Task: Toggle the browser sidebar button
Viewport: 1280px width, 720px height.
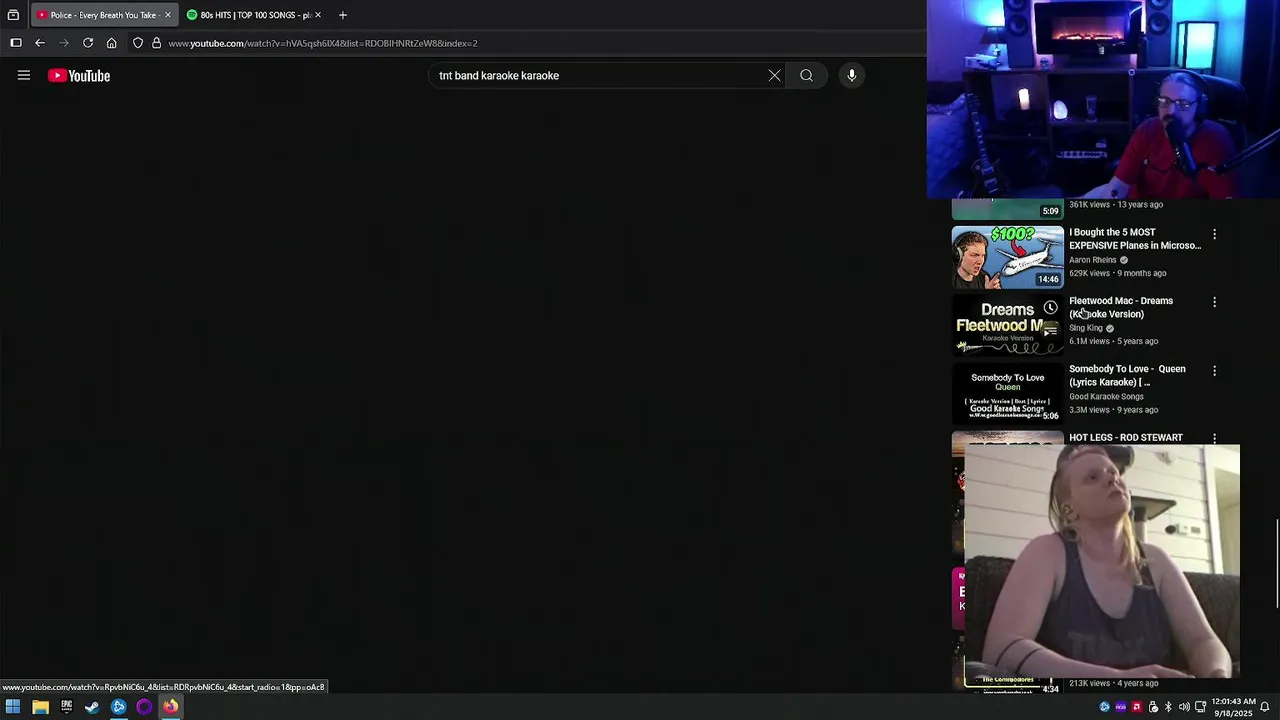Action: (16, 43)
